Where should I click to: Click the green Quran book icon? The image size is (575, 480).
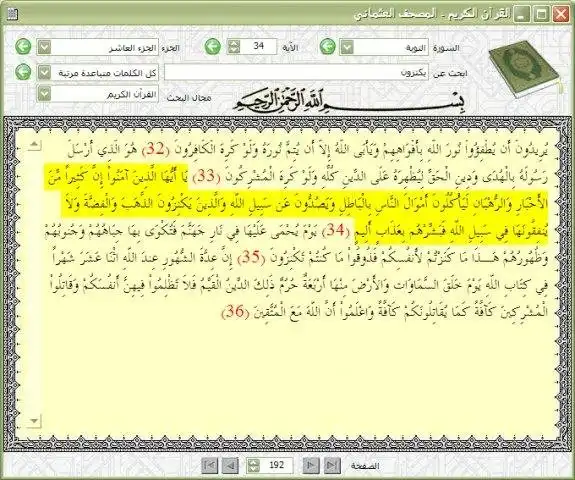point(526,70)
